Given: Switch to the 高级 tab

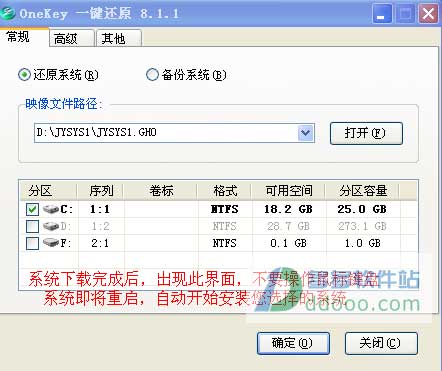Looking at the screenshot, I should point(72,38).
